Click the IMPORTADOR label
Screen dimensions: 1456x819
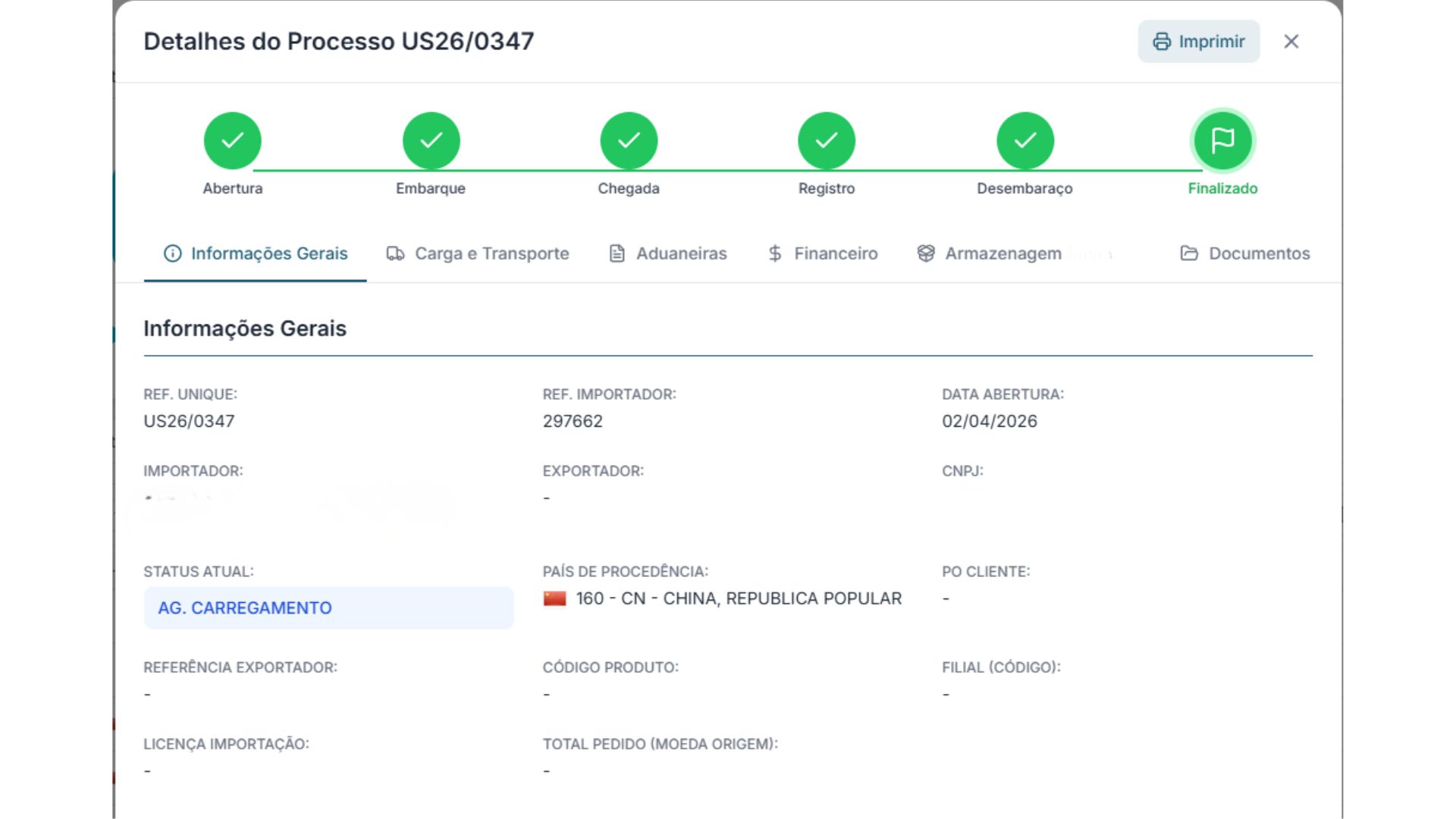click(193, 471)
